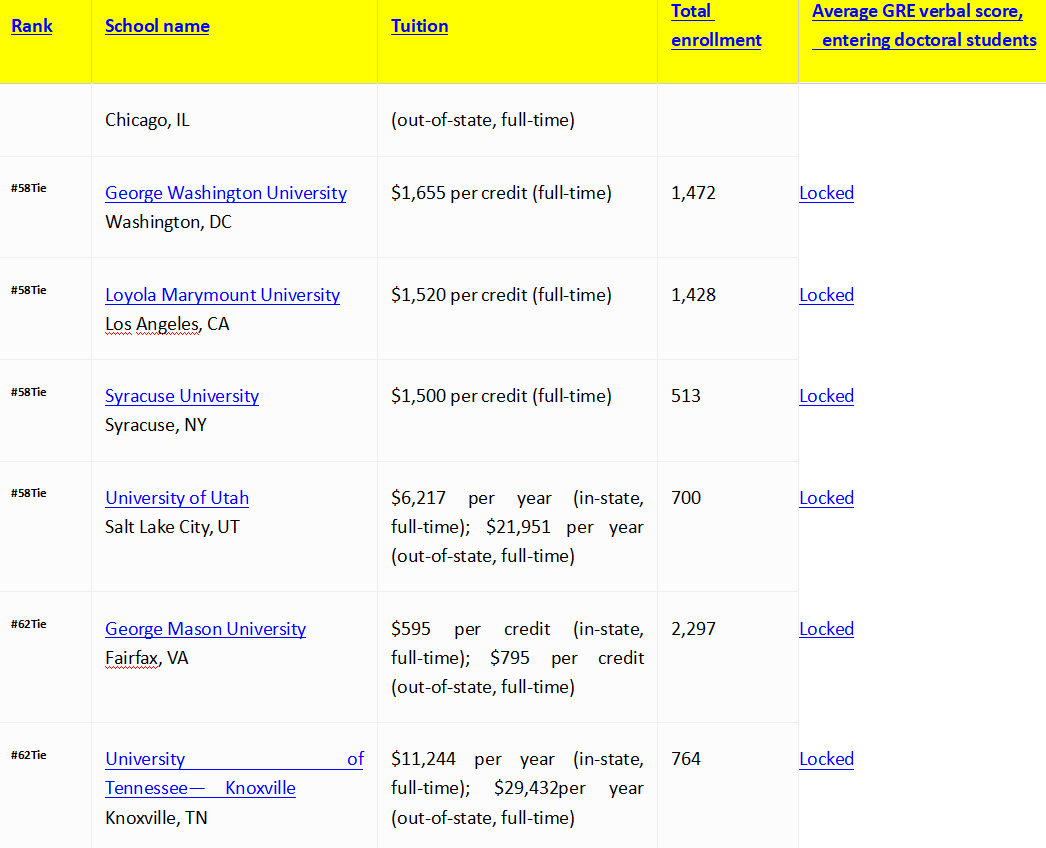
Task: Click enrollment value 1,472
Action: [x=693, y=193]
